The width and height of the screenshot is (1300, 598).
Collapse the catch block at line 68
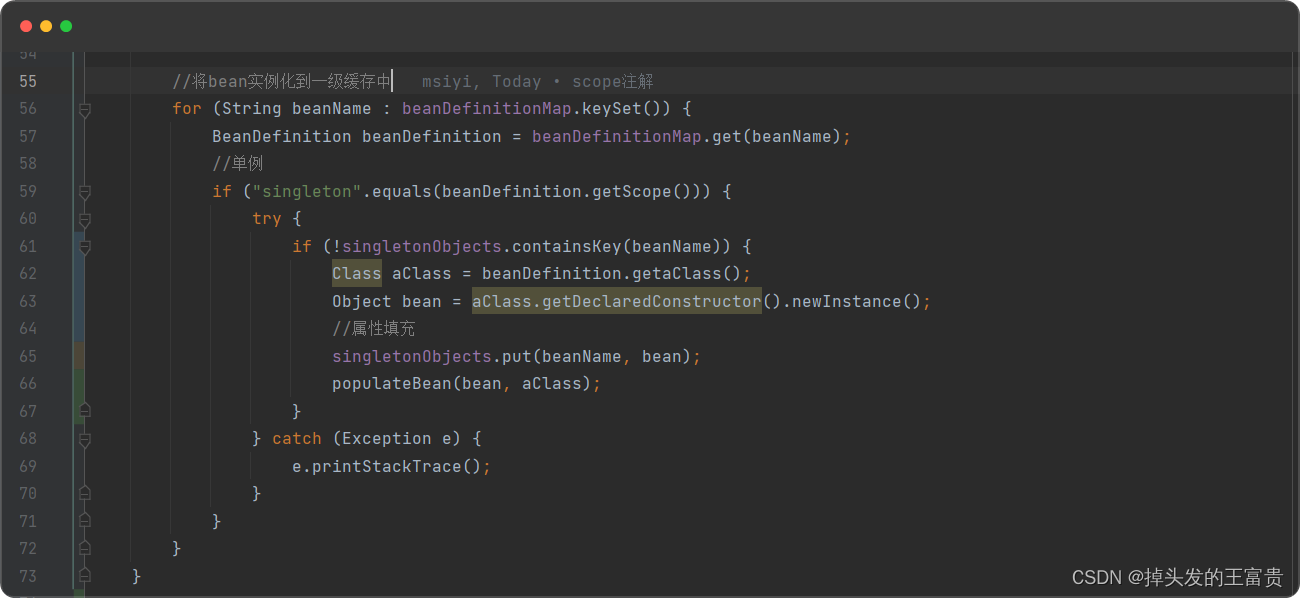85,439
